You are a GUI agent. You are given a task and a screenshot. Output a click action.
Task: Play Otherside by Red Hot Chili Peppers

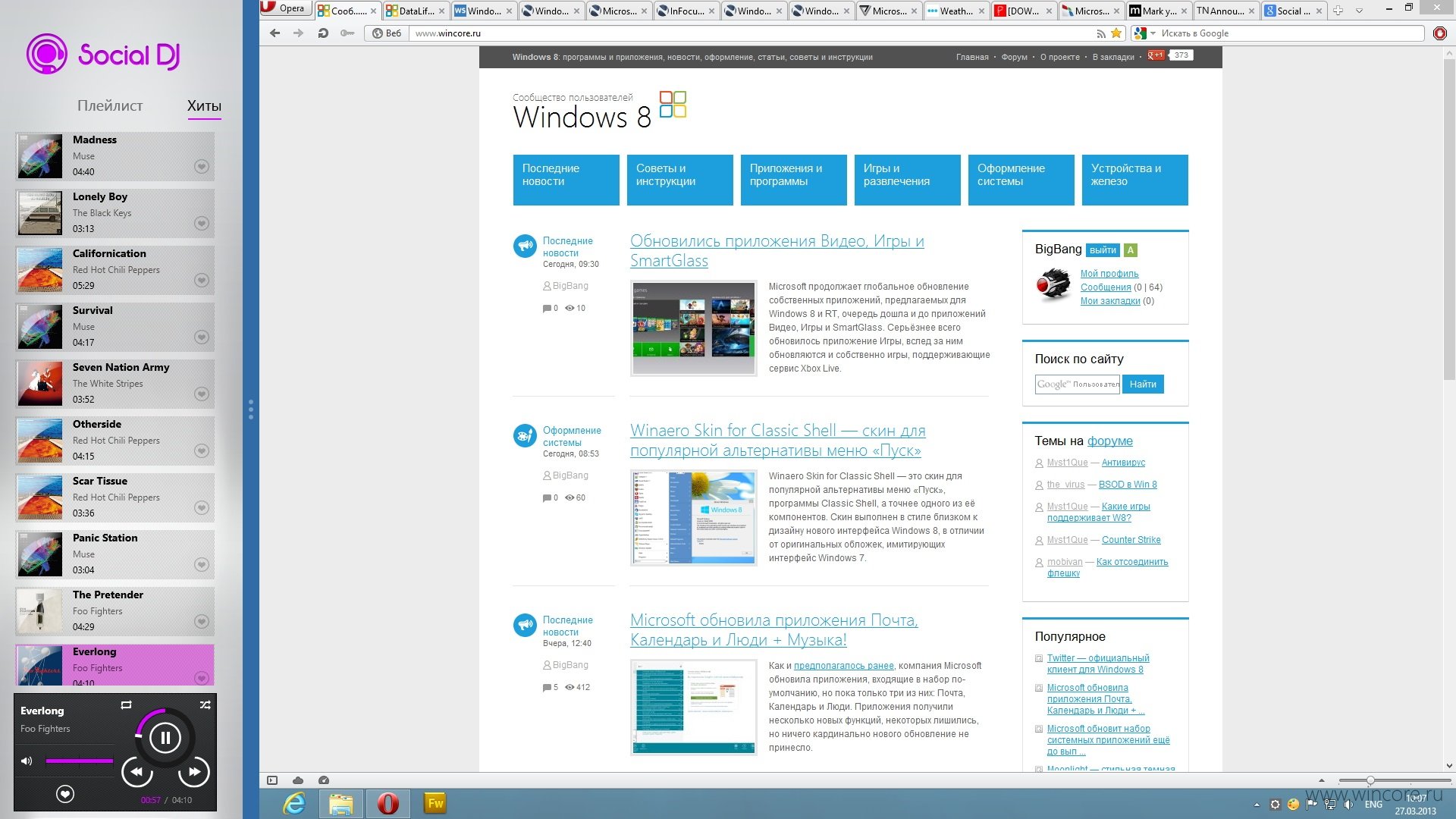click(x=115, y=441)
